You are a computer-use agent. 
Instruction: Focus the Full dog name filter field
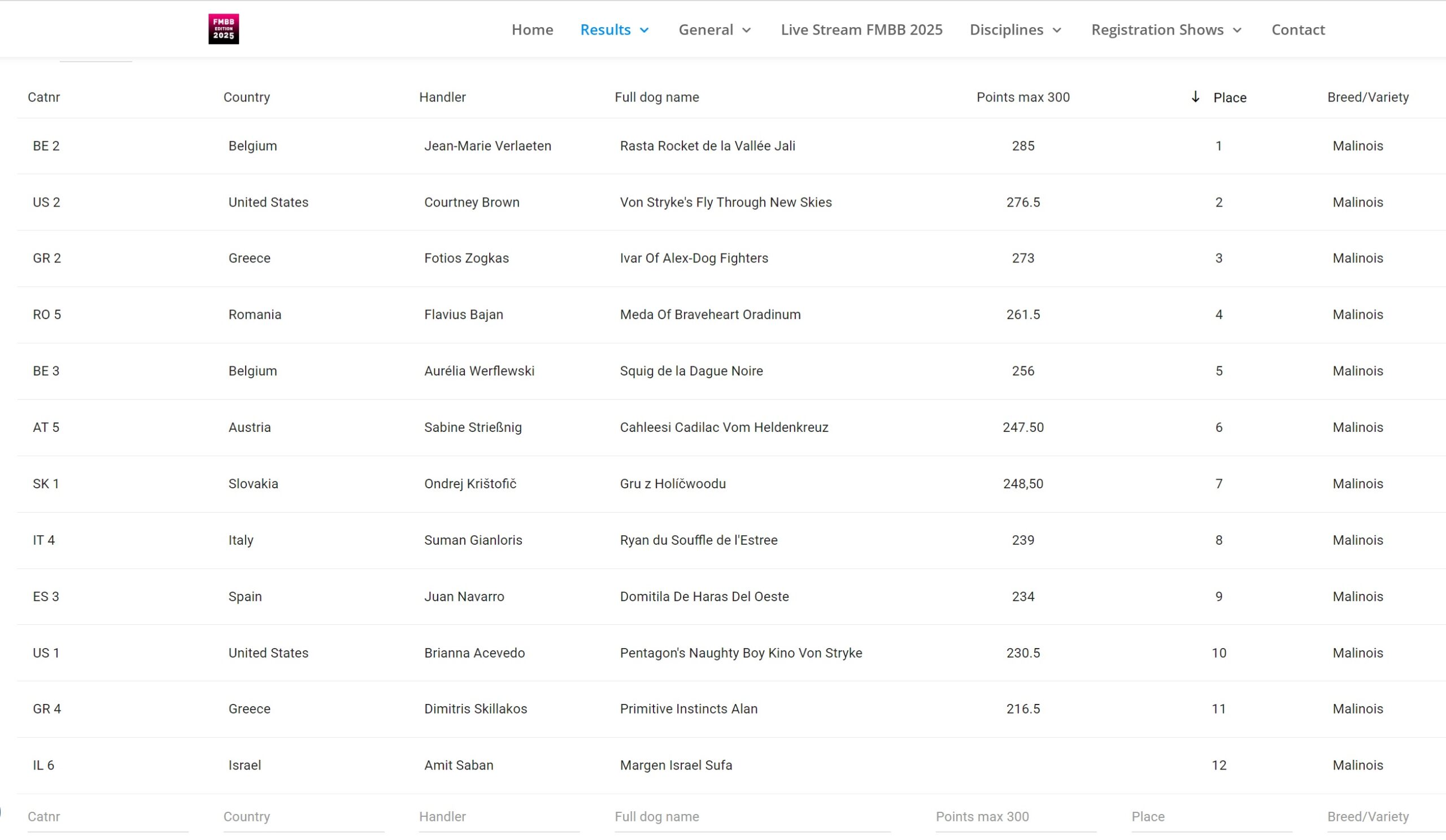pyautogui.click(x=752, y=816)
